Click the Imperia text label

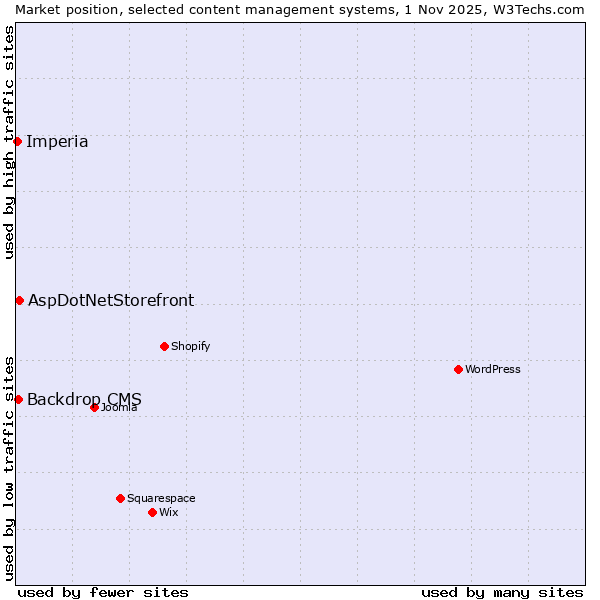point(57,141)
